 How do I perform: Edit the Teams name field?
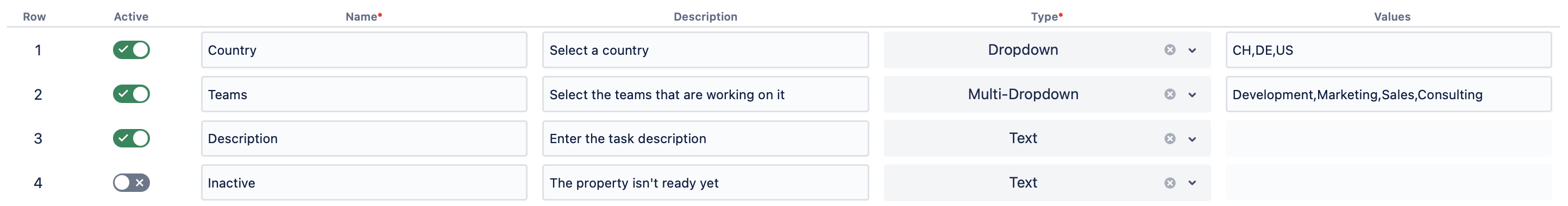click(364, 94)
